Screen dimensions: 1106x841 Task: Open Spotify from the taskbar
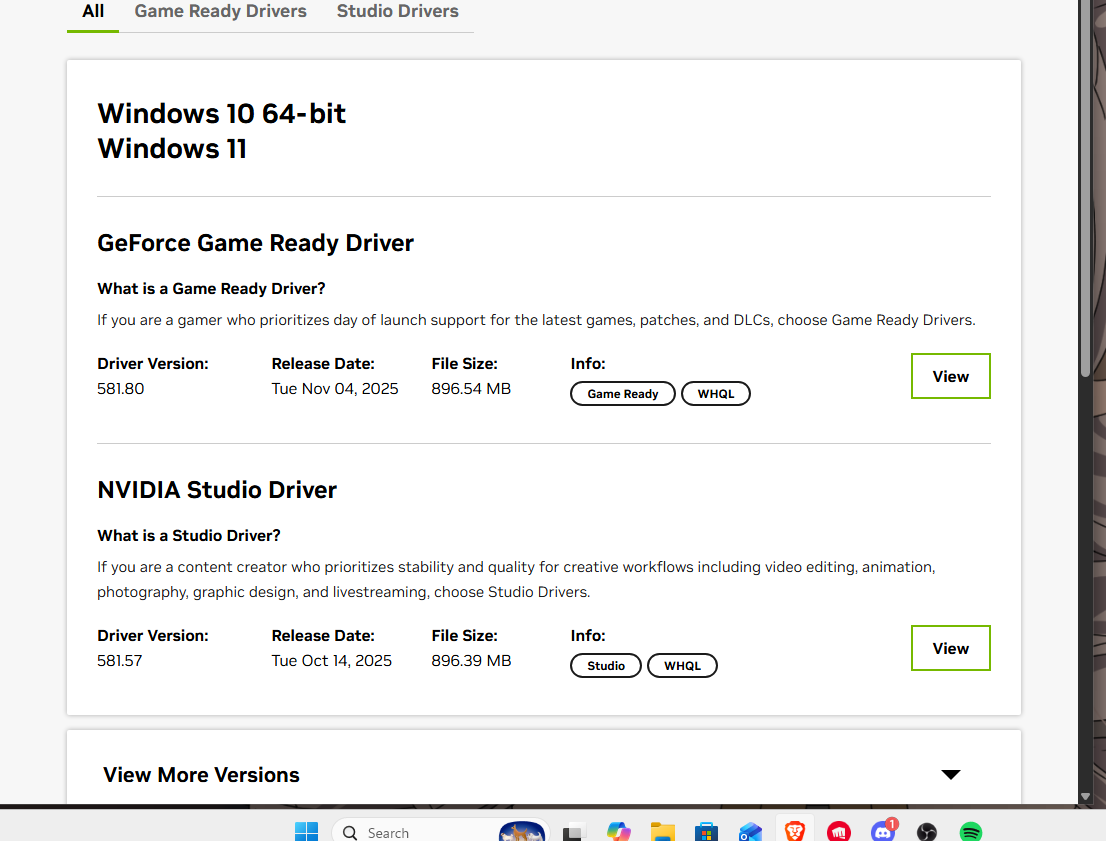pyautogui.click(x=971, y=832)
